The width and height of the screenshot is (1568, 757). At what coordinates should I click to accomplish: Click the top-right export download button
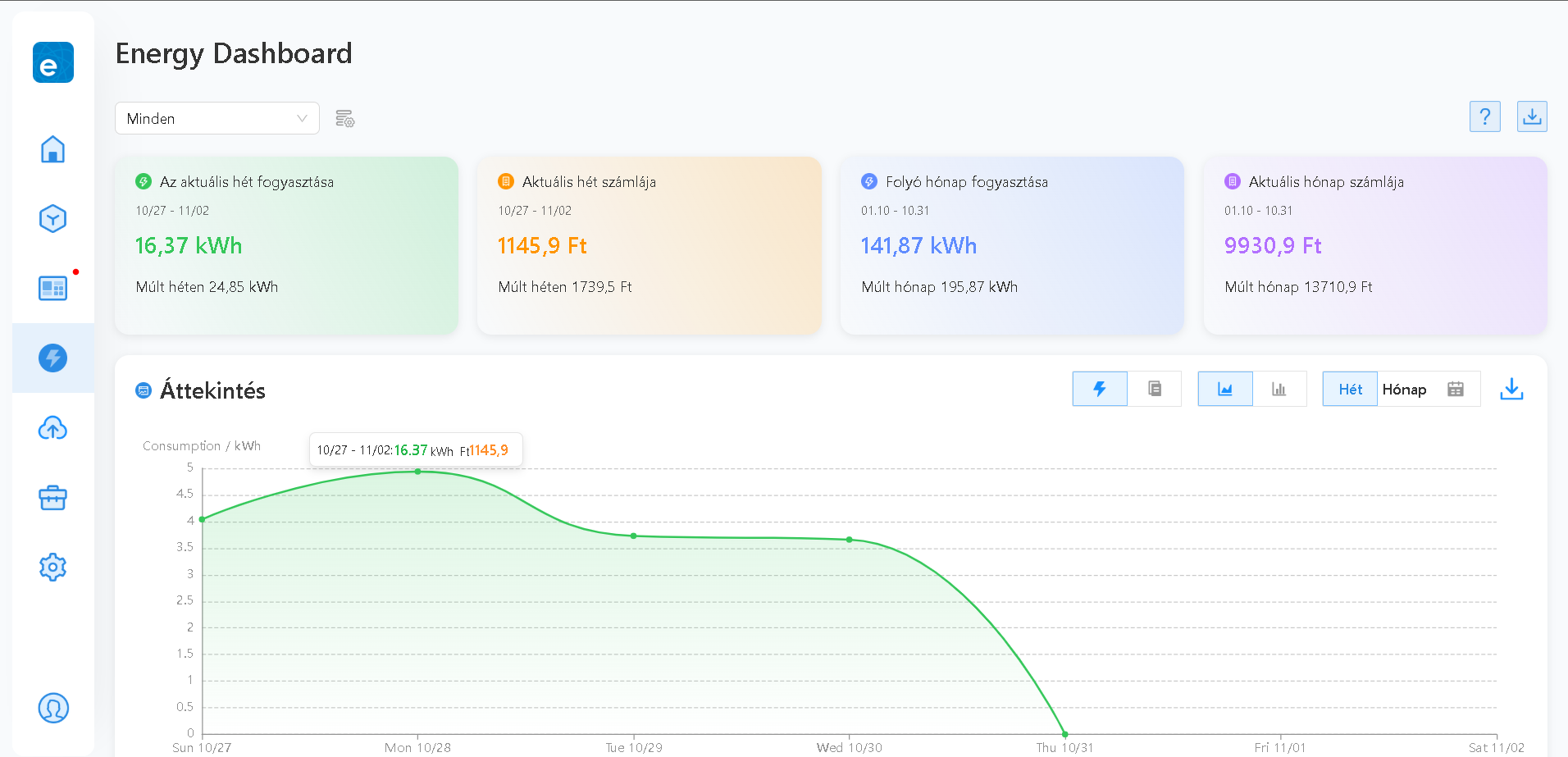pyautogui.click(x=1531, y=117)
